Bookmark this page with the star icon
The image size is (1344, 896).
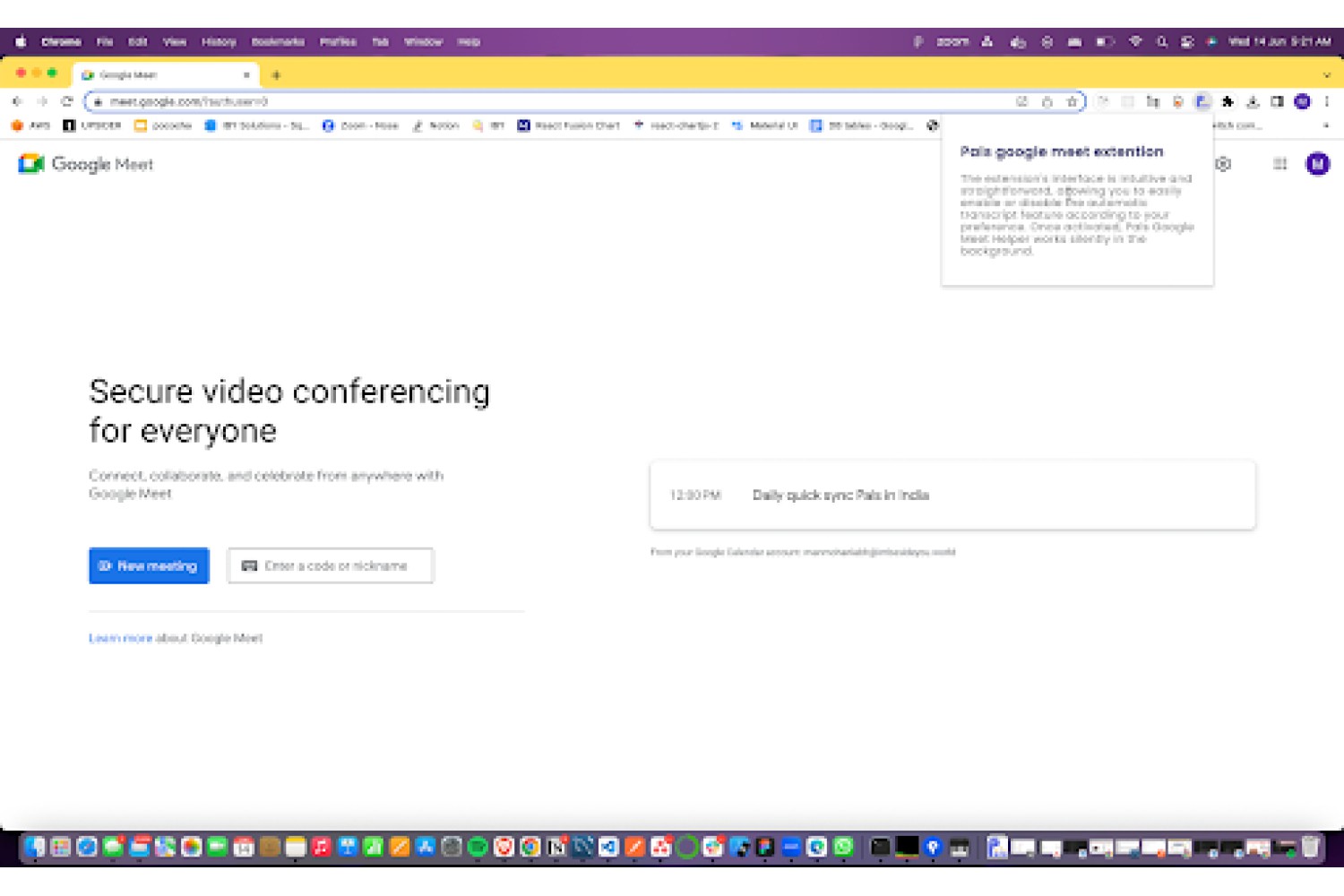[x=1072, y=101]
